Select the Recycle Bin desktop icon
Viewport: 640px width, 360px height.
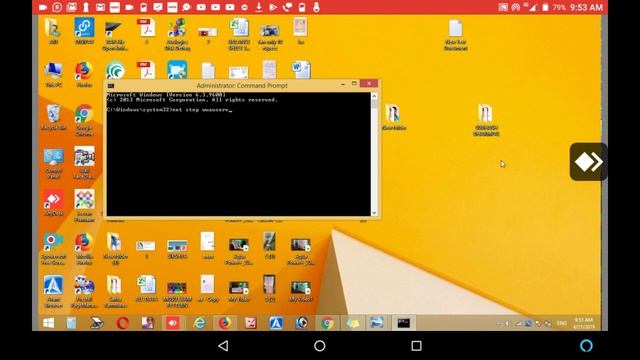tap(53, 117)
